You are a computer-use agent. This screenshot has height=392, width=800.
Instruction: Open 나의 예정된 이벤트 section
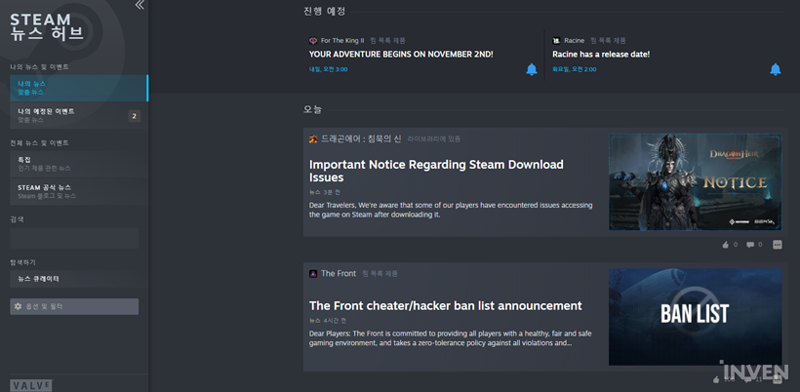pyautogui.click(x=79, y=115)
